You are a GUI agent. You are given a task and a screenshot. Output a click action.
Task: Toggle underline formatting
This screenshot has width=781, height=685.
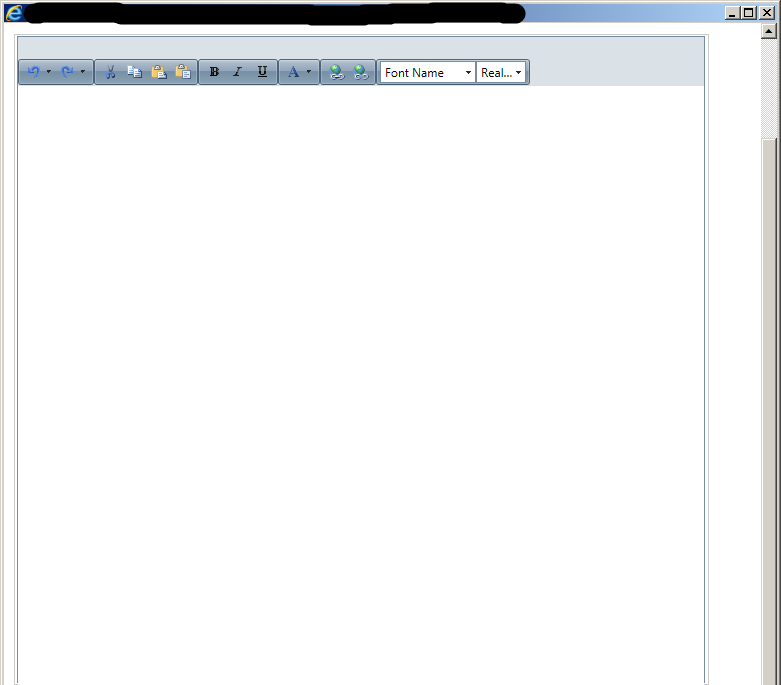coord(262,72)
